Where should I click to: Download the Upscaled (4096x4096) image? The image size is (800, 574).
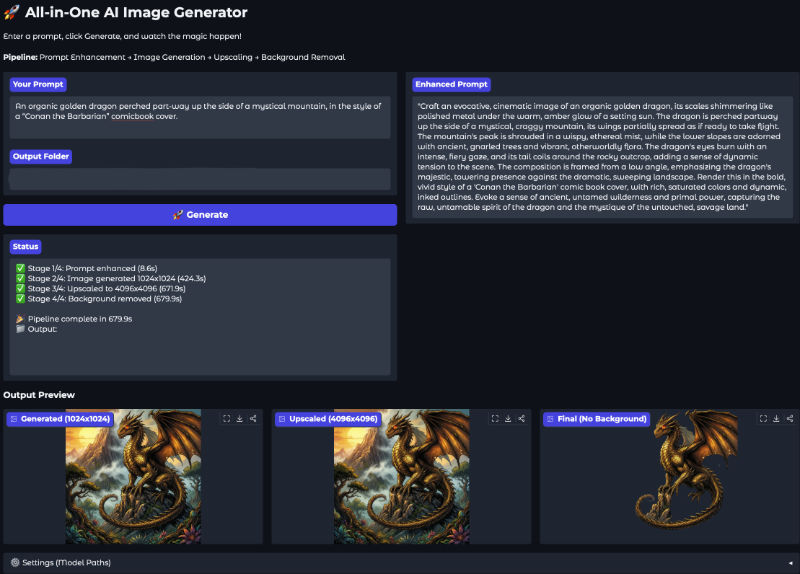(x=508, y=419)
